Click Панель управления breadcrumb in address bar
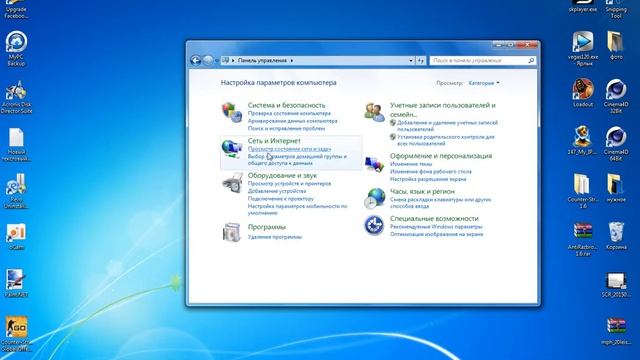This screenshot has height=360, width=640. click(262, 60)
